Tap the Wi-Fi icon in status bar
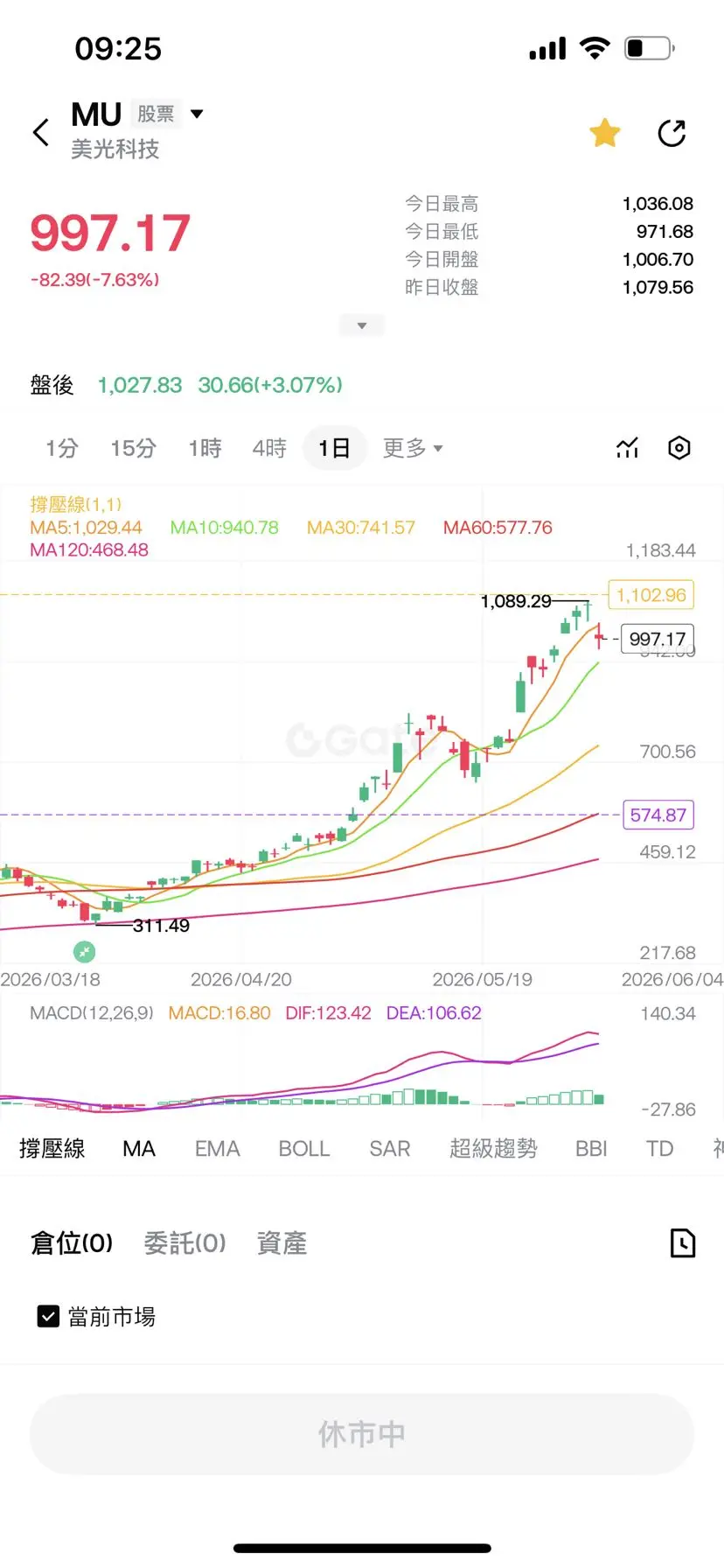The image size is (724, 1568). 595,48
